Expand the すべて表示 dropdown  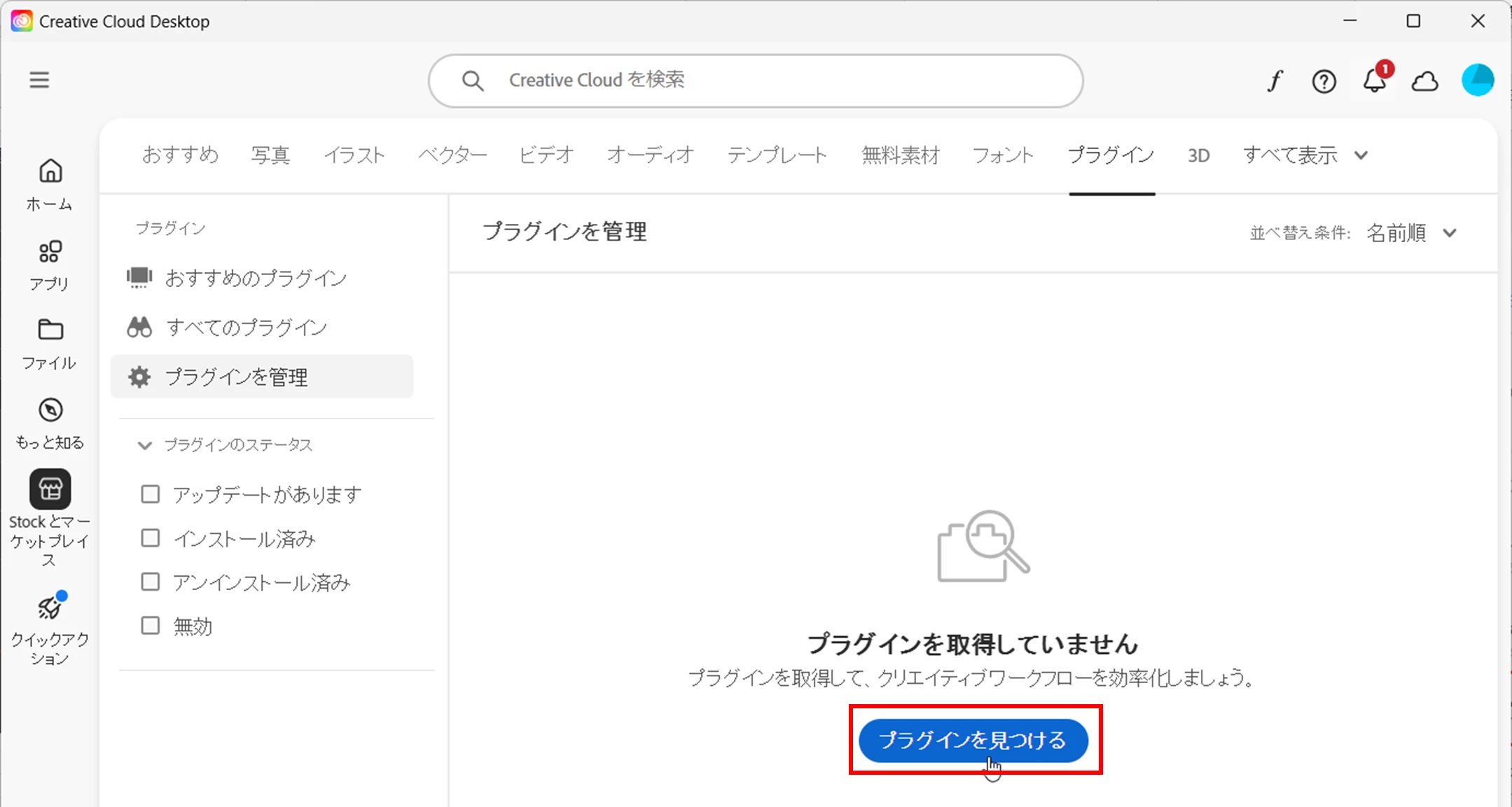1304,155
